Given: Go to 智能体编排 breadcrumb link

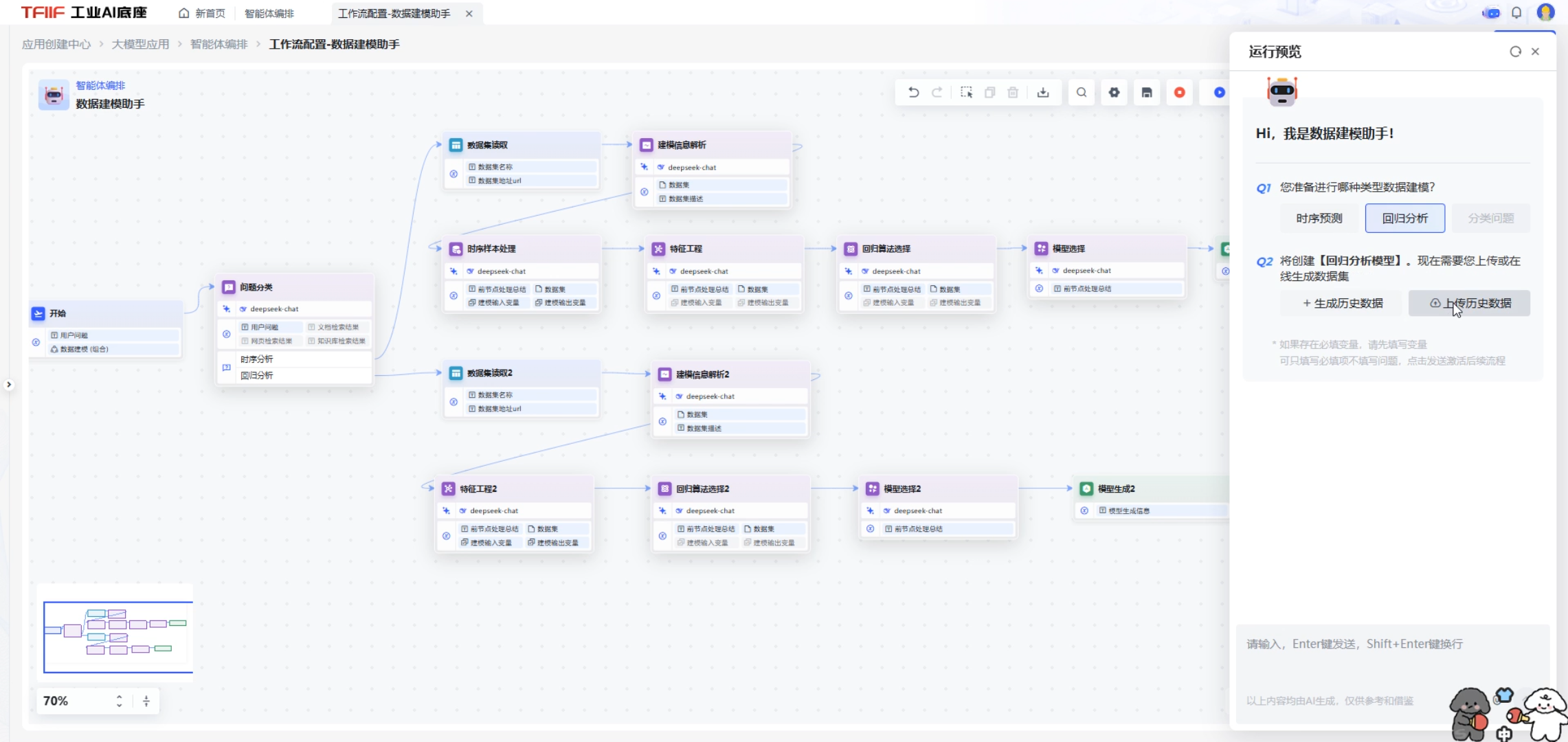Looking at the screenshot, I should tap(219, 44).
